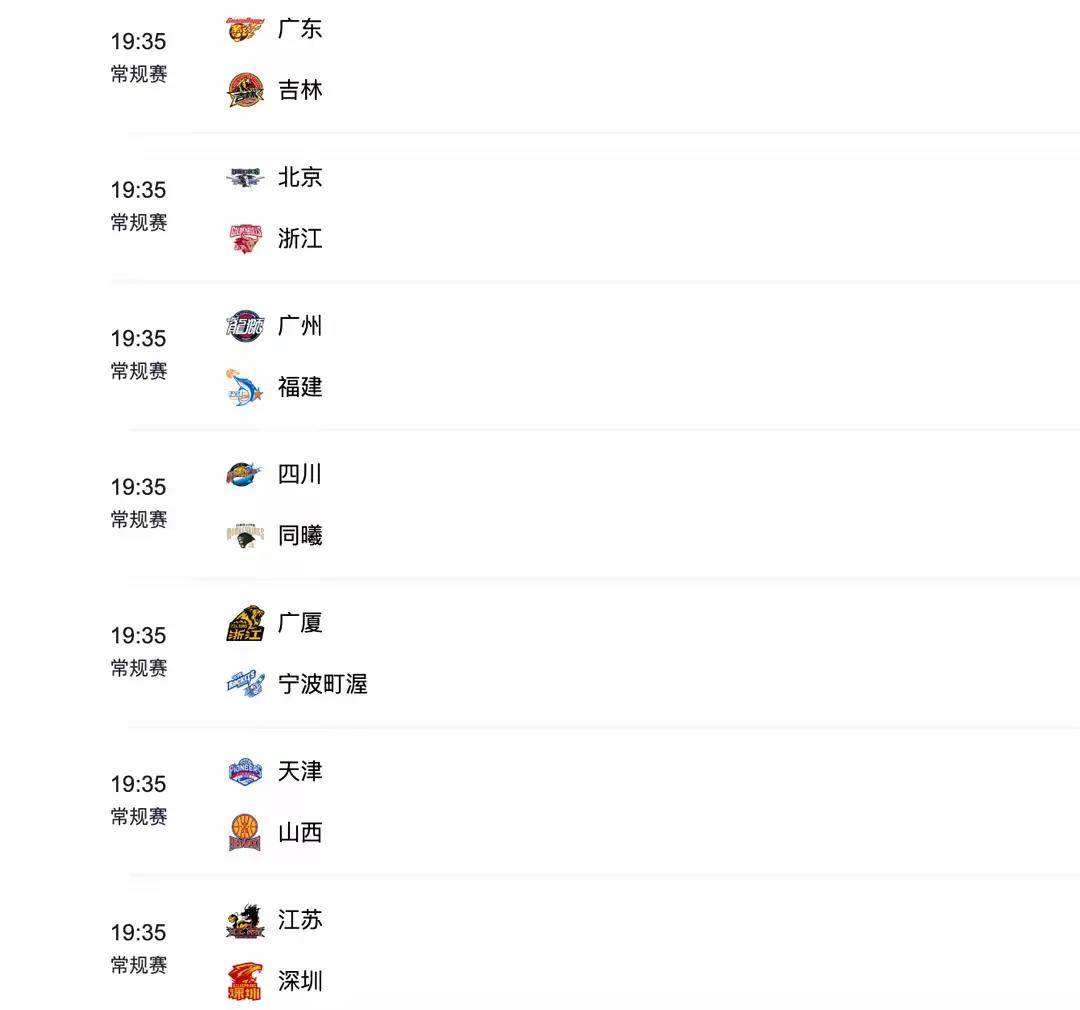Open the Tianjin (天津) Pioneers logo
1080x1010 pixels.
click(245, 772)
